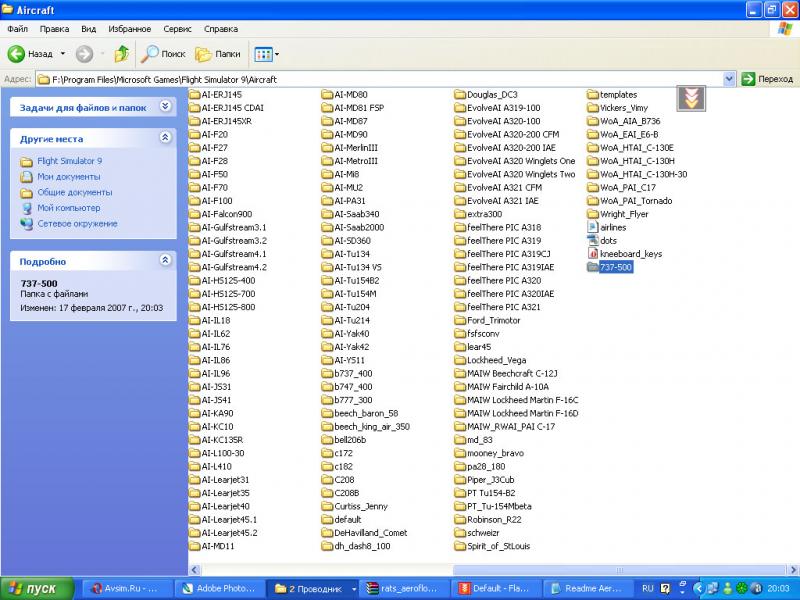This screenshot has height=600, width=800.
Task: Click the horizontal scrollbar thumb
Action: pyautogui.click(x=619, y=569)
